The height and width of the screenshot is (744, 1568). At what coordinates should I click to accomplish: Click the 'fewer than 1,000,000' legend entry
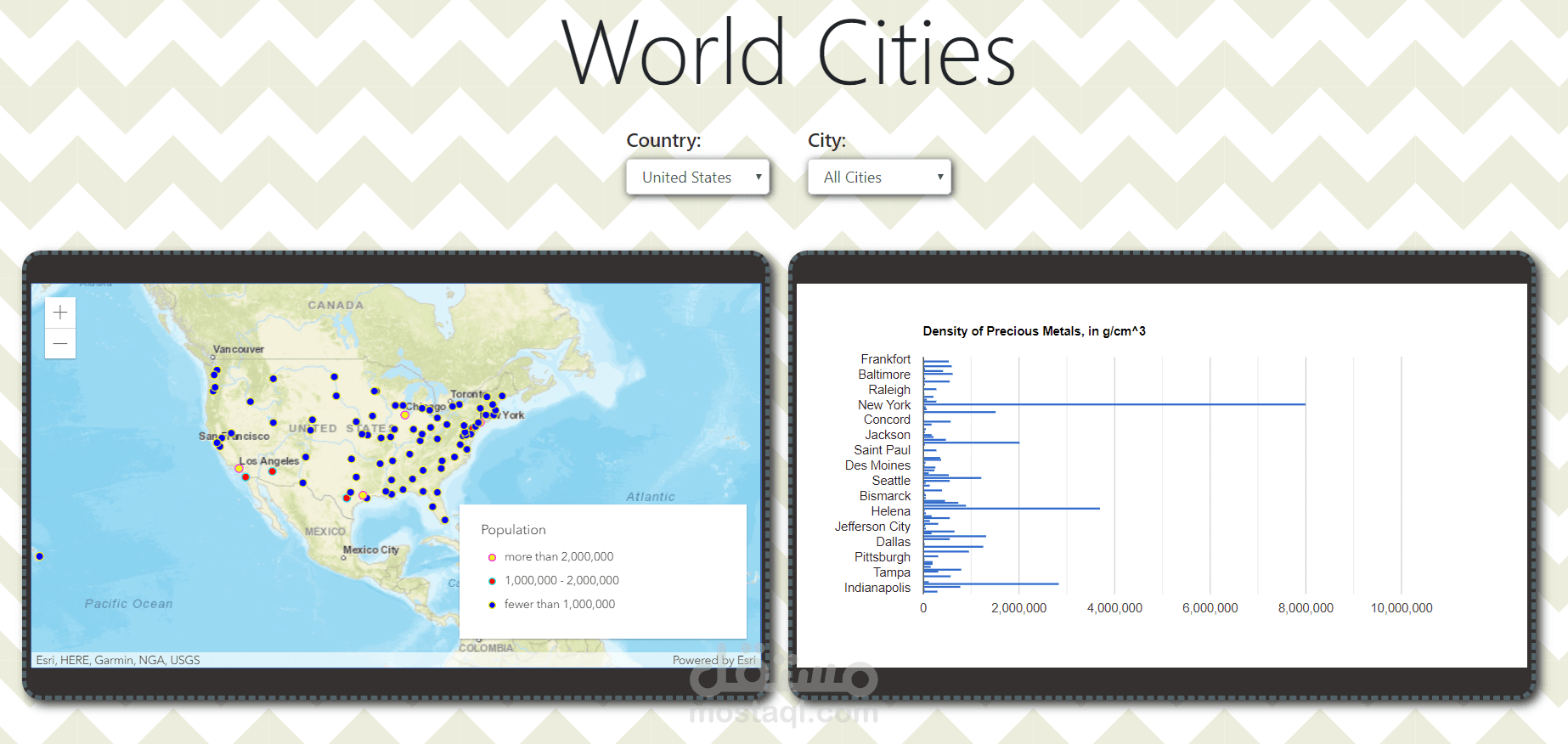click(x=559, y=604)
